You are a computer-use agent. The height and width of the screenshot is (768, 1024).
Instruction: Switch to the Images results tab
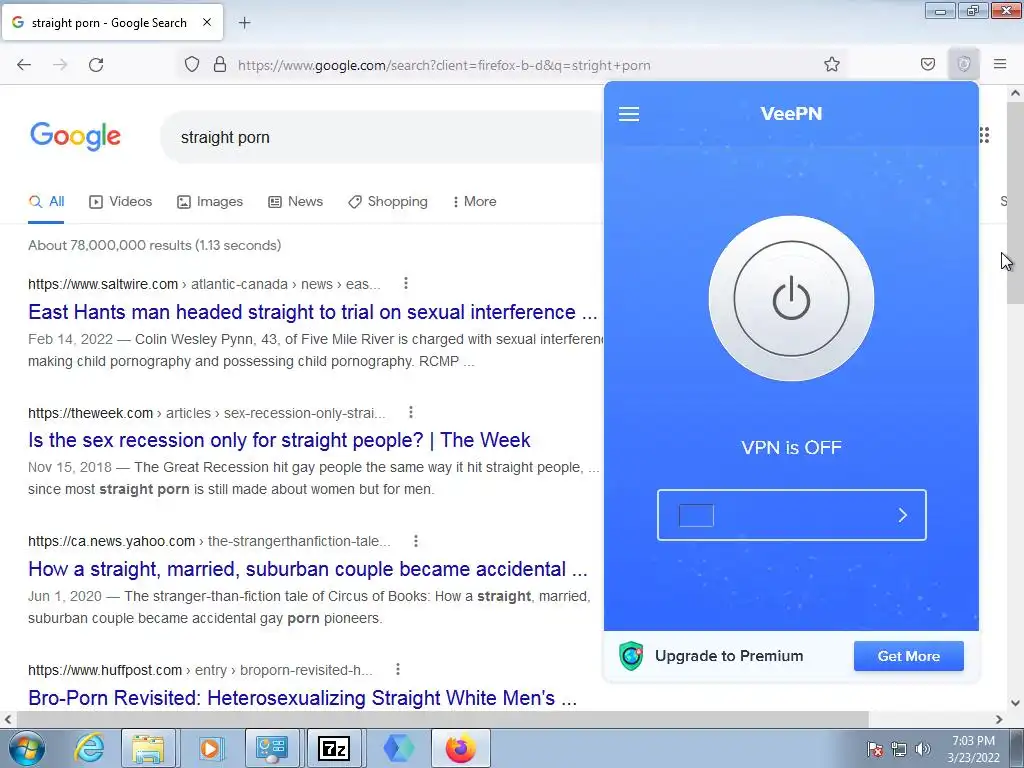(210, 202)
